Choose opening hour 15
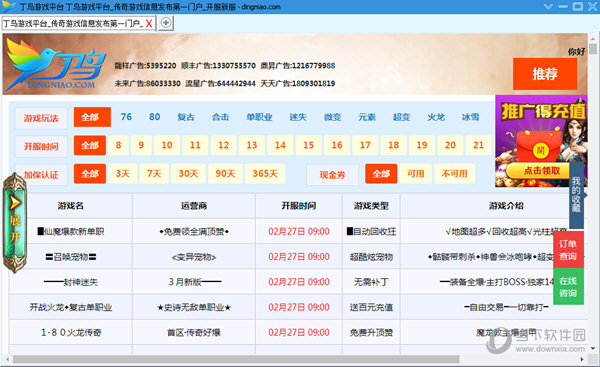600x367 pixels. 308,145
